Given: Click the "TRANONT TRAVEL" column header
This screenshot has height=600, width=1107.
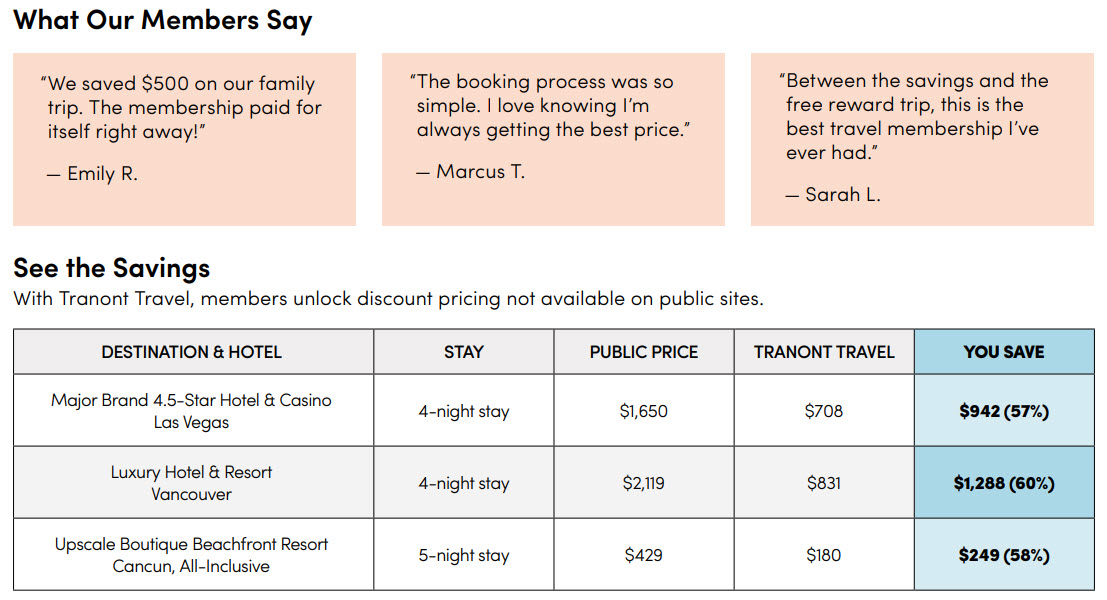Looking at the screenshot, I should (x=824, y=352).
